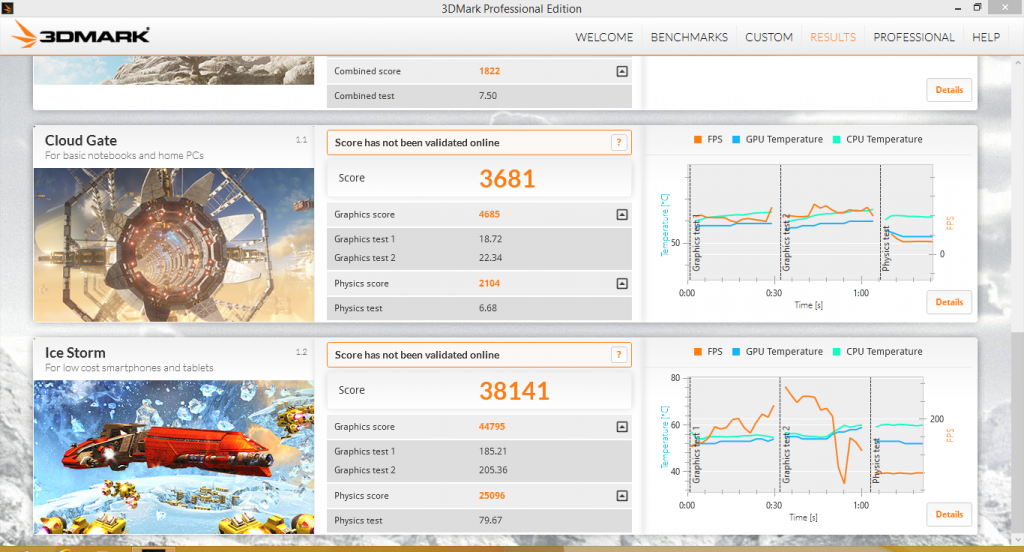1024x552 pixels.
Task: Click Details button for Ice Storm
Action: point(949,514)
